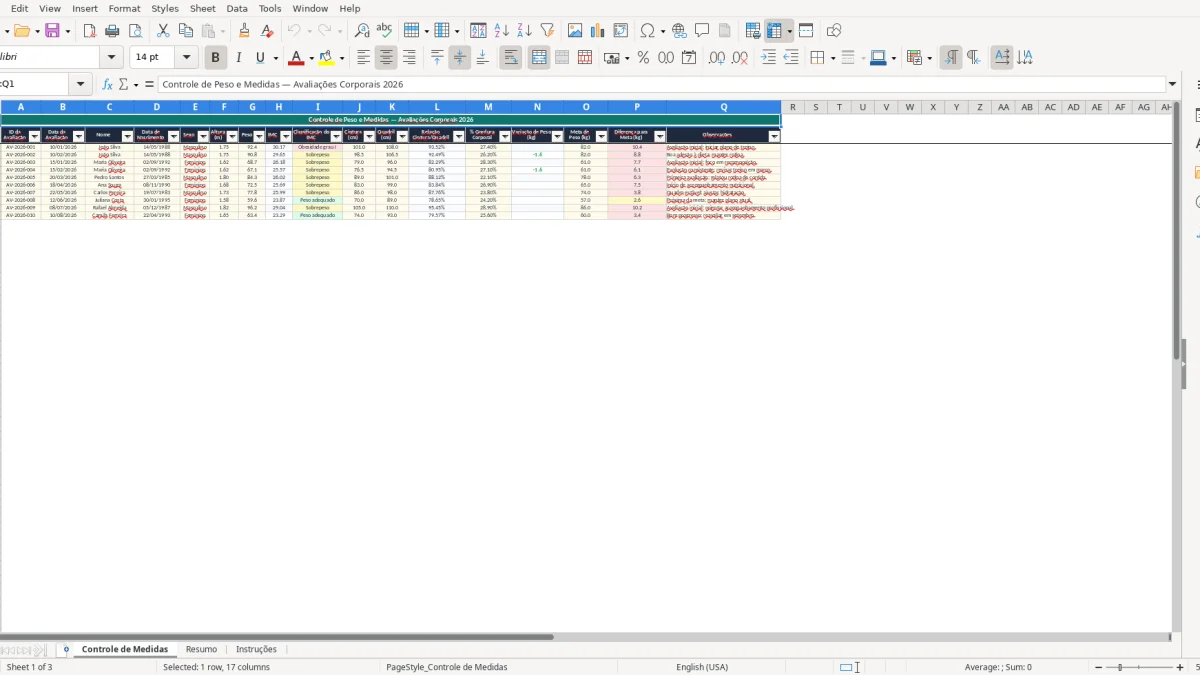Click the horizontal scrollbar
The height and width of the screenshot is (675, 1200).
pos(277,636)
